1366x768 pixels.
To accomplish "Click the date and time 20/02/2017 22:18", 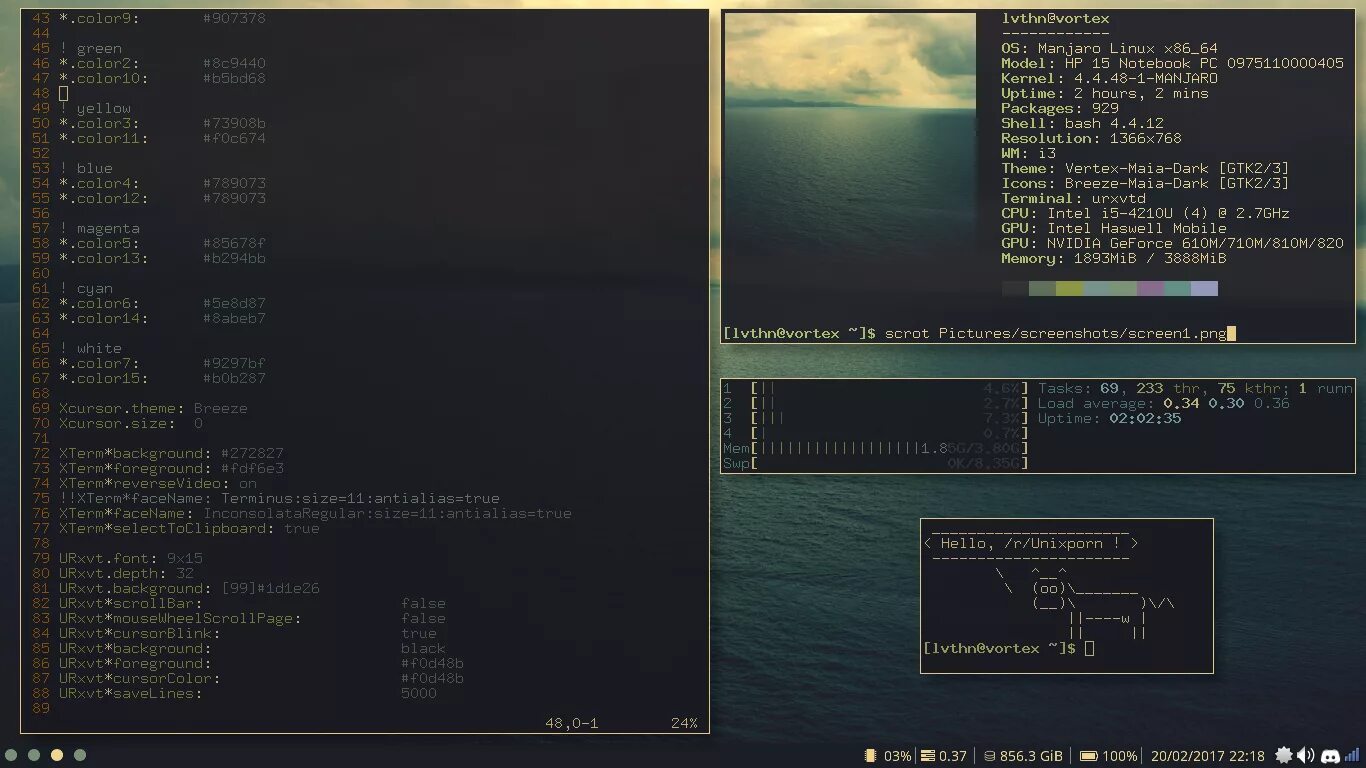I will click(x=1207, y=756).
